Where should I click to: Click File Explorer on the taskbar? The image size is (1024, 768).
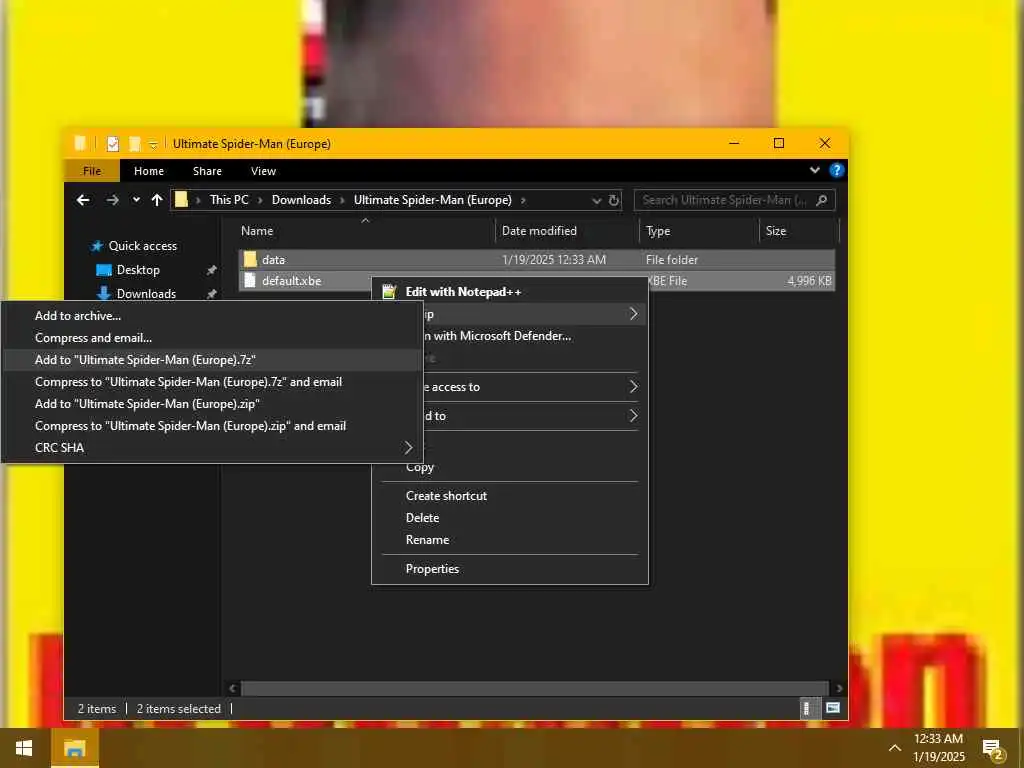coord(74,748)
